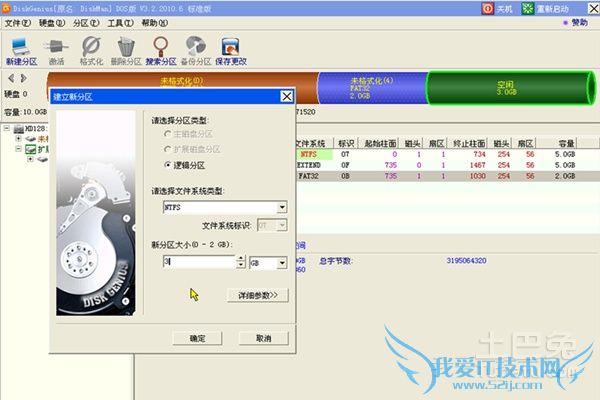600x400 pixels.
Task: Click total bytes value 3195064320
Action: pyautogui.click(x=466, y=261)
